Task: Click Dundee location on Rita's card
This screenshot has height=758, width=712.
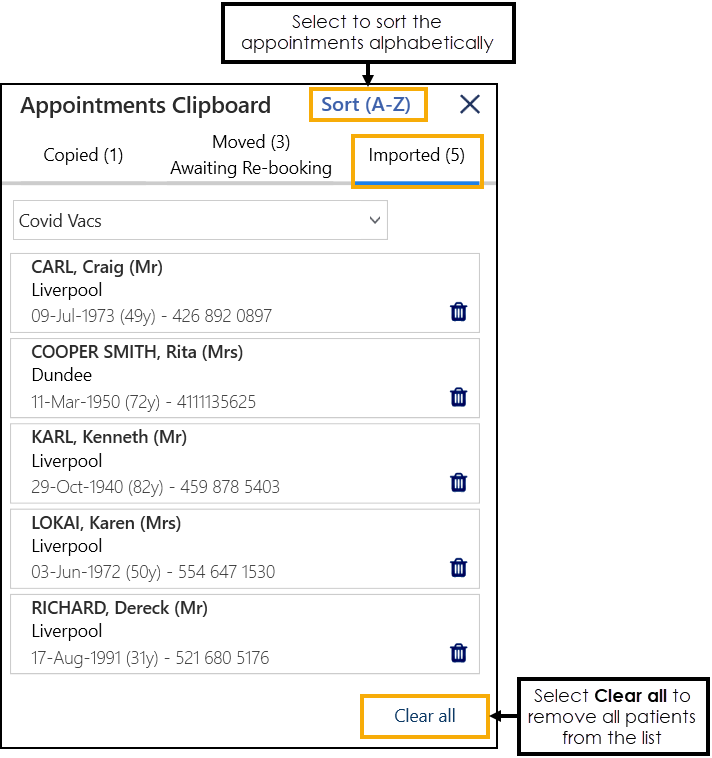Action: click(x=62, y=376)
